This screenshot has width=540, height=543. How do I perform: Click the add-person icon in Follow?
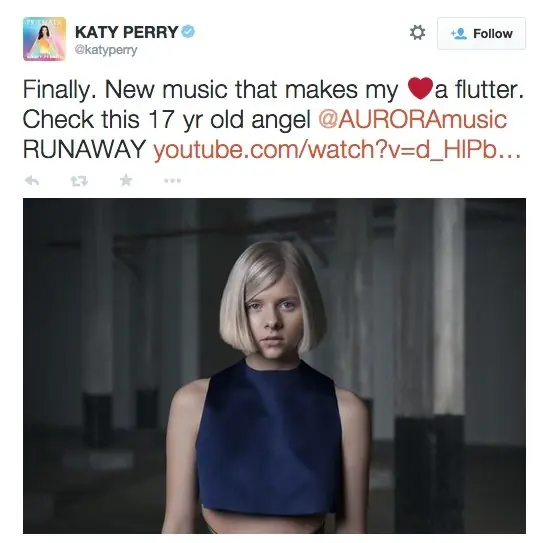point(459,34)
